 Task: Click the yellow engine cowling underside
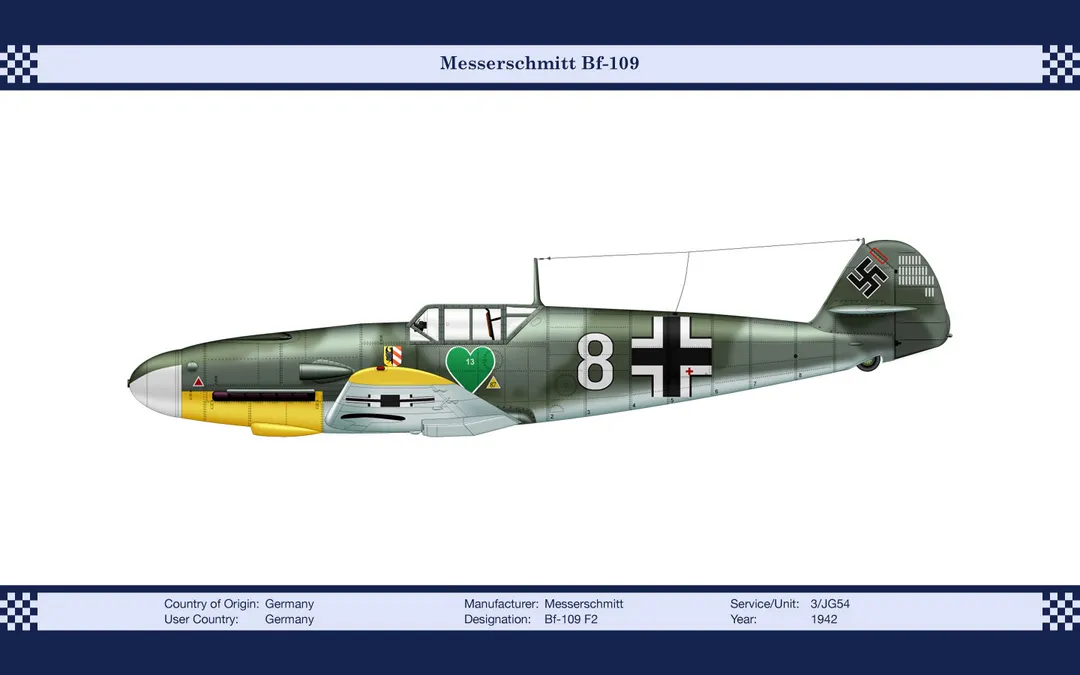pos(252,413)
